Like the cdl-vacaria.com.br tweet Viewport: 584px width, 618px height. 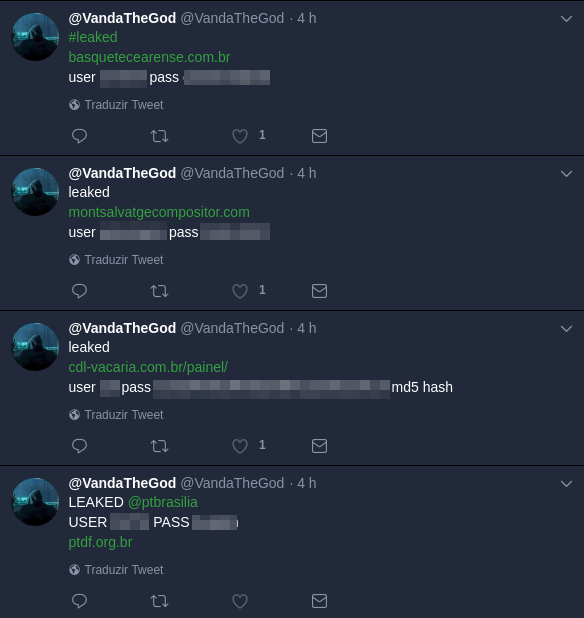240,446
